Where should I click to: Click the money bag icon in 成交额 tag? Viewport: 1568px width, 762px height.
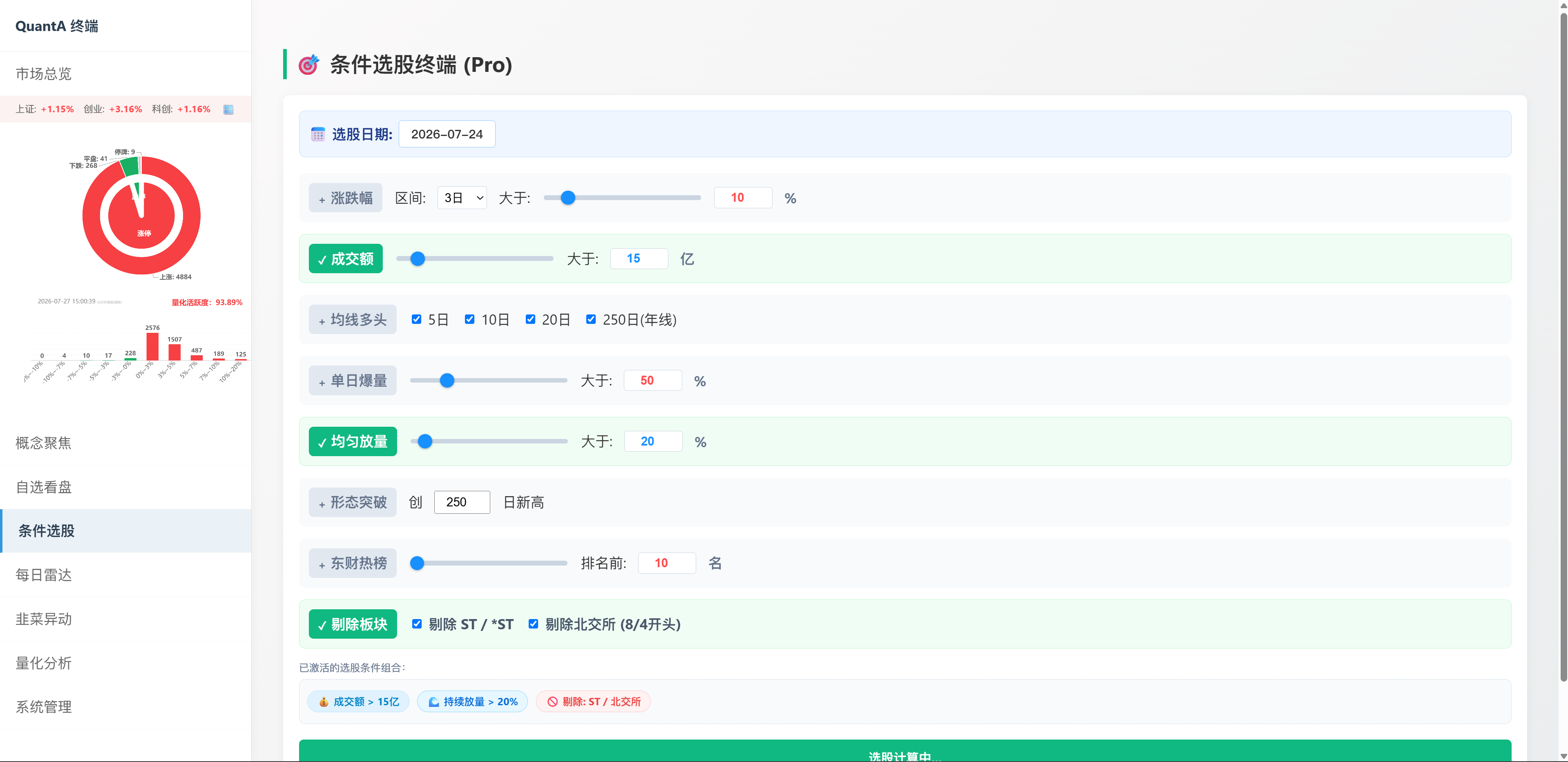tap(324, 702)
